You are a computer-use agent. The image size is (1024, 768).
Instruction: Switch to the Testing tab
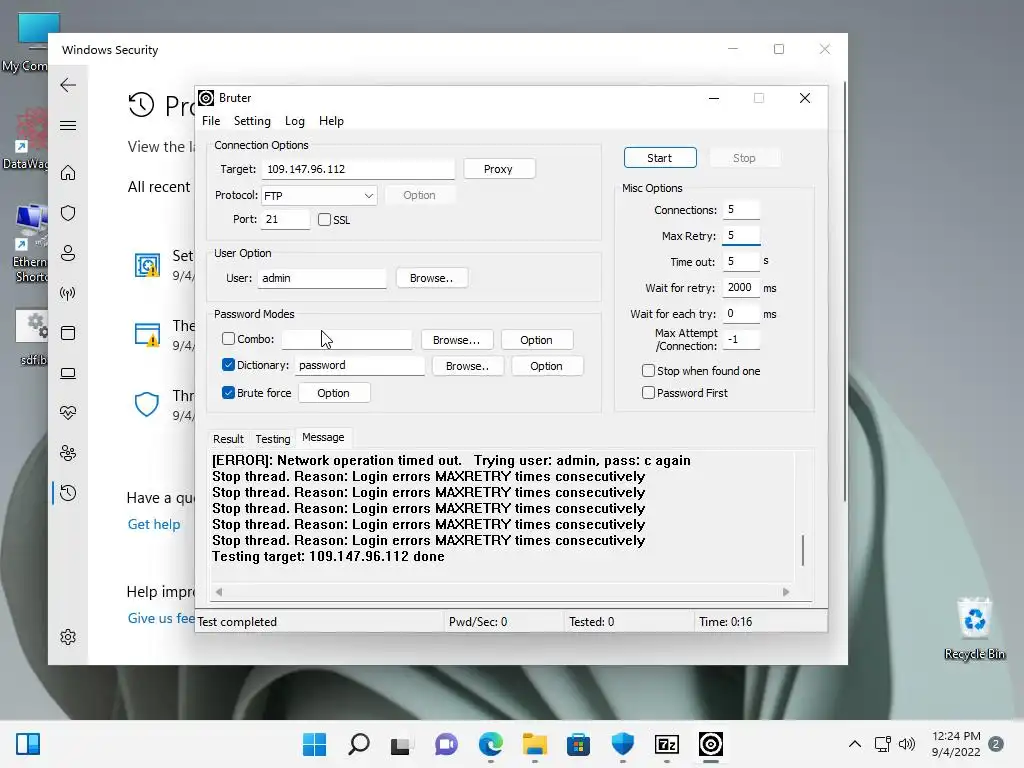(272, 439)
